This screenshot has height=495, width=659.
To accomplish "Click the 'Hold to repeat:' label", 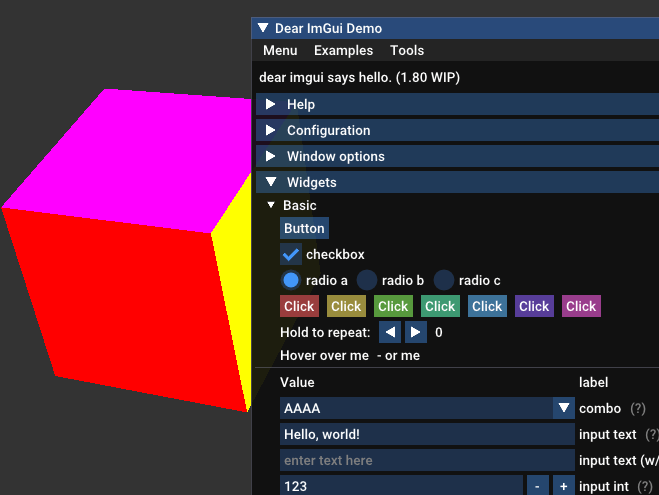I will coord(325,332).
